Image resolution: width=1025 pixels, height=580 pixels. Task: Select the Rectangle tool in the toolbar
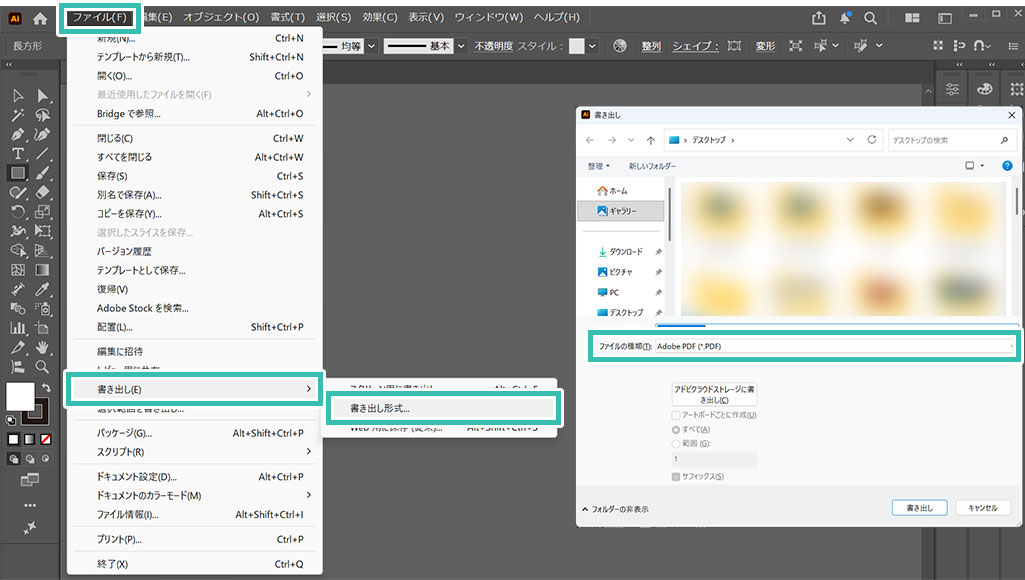click(x=18, y=173)
